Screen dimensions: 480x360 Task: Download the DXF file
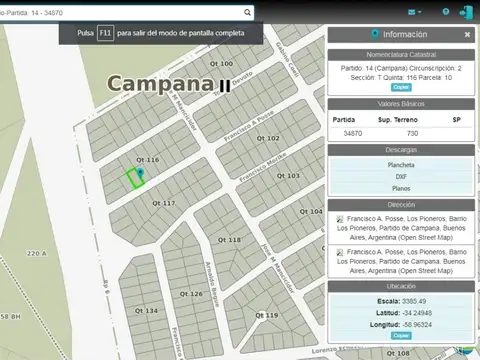click(x=401, y=177)
